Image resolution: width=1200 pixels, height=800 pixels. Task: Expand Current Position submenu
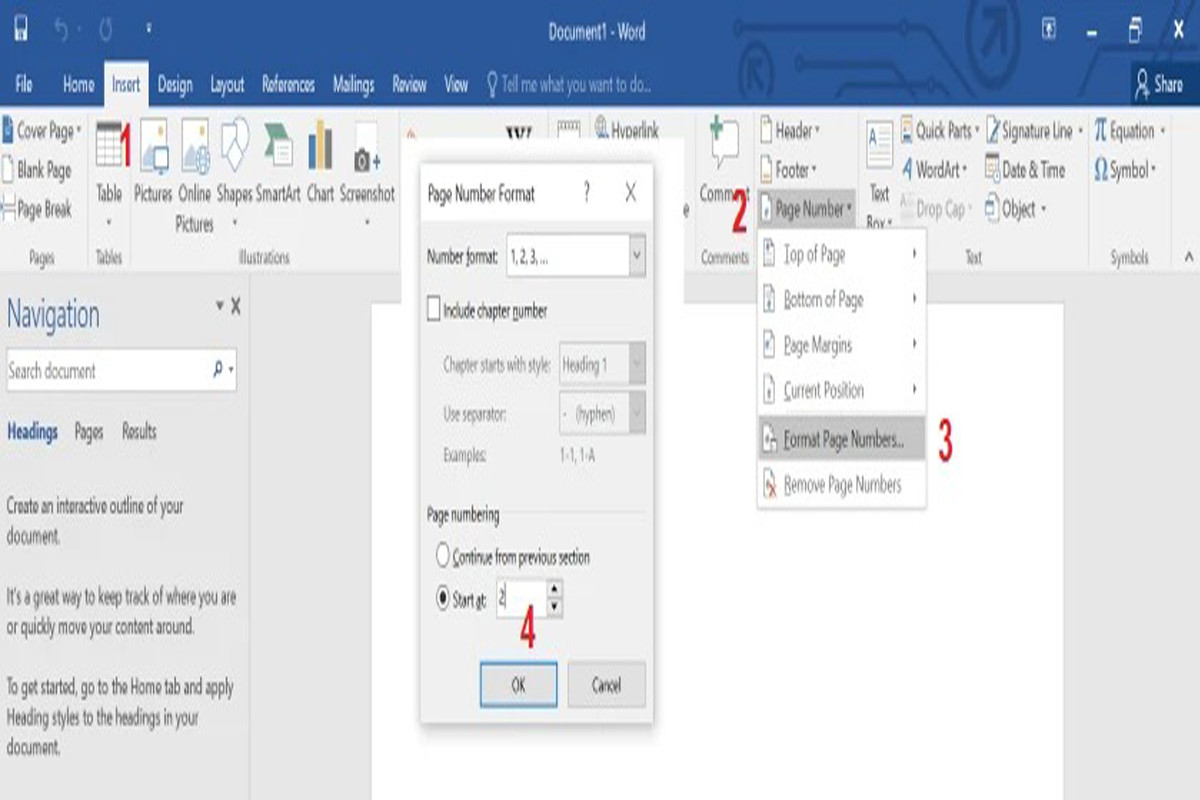click(x=841, y=390)
